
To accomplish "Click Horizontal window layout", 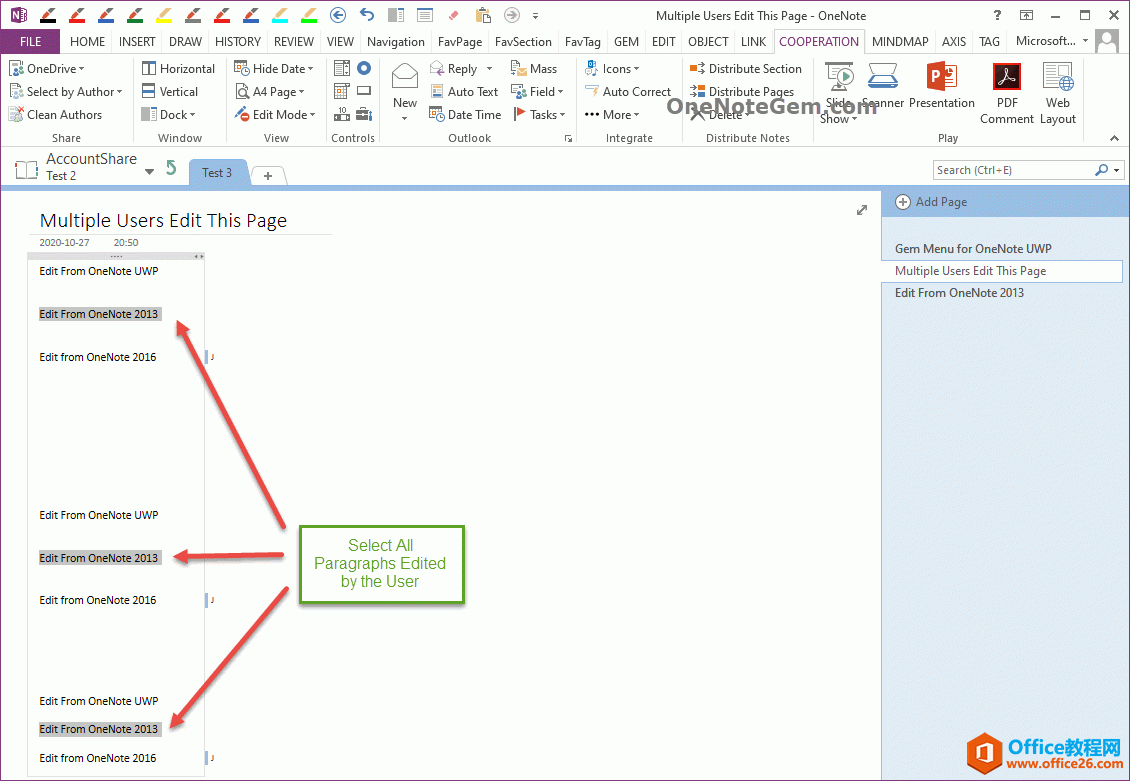I will 178,68.
